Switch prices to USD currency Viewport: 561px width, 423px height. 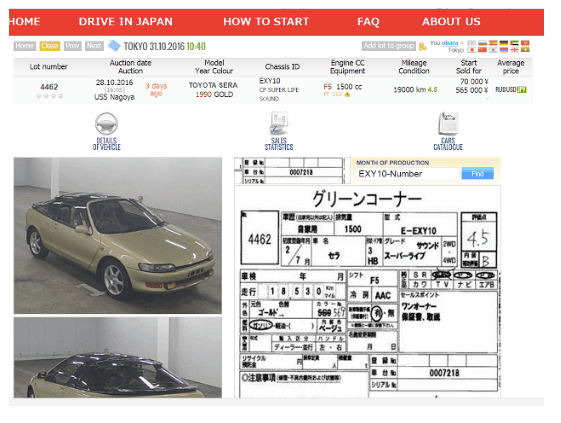tap(511, 89)
